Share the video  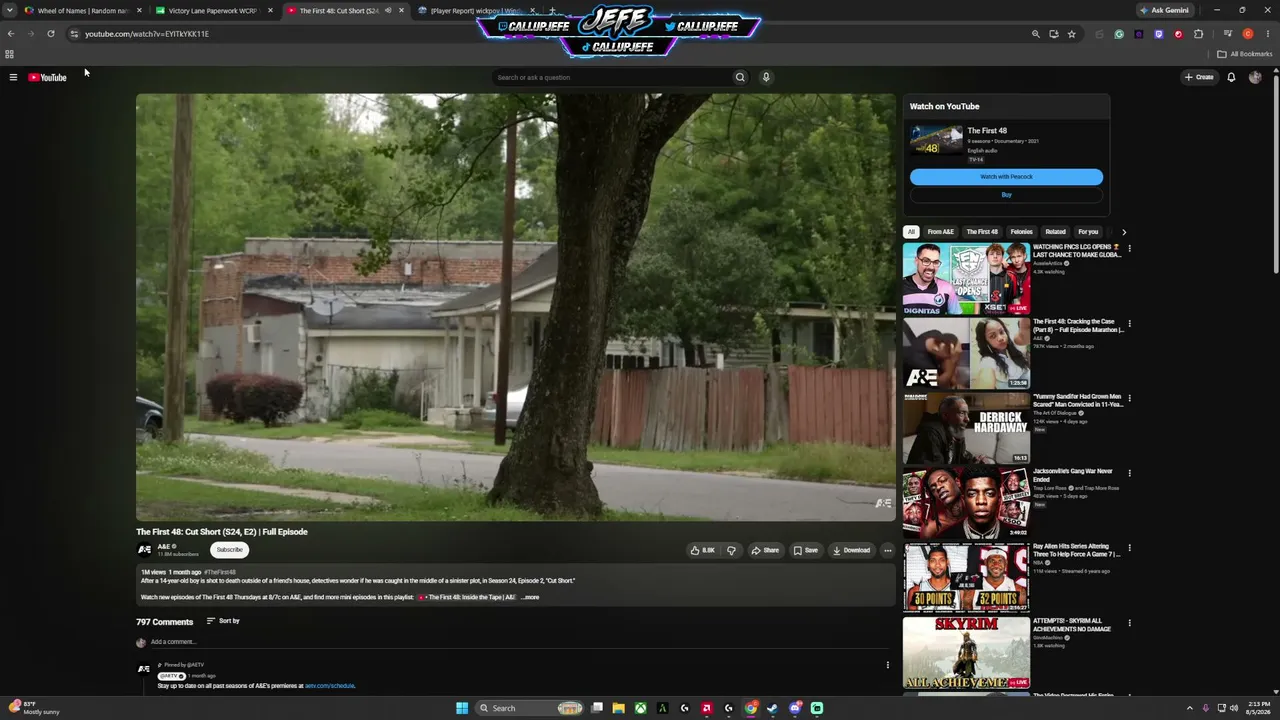click(x=765, y=550)
